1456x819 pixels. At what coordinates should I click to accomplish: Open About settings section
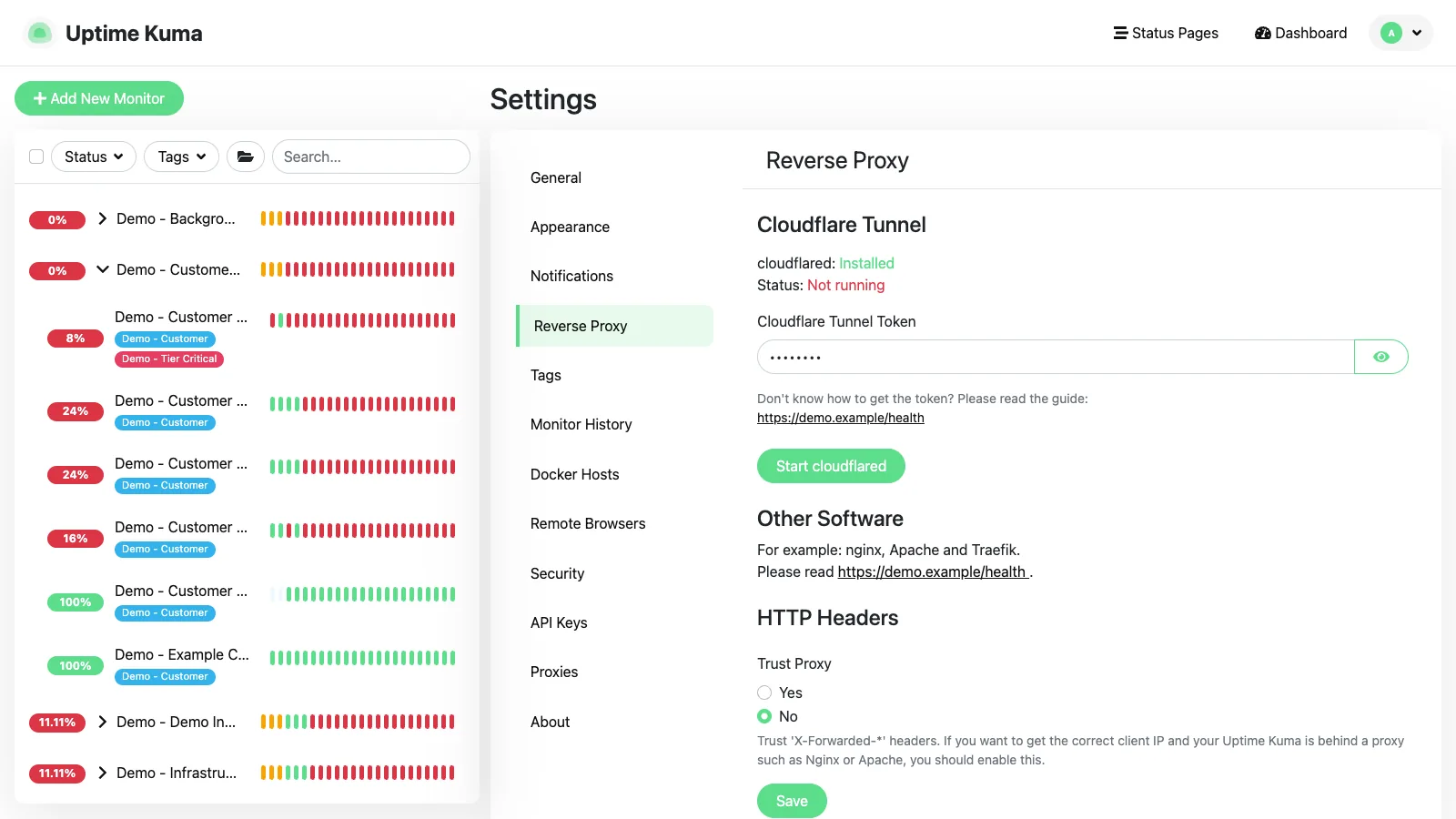tap(614, 722)
